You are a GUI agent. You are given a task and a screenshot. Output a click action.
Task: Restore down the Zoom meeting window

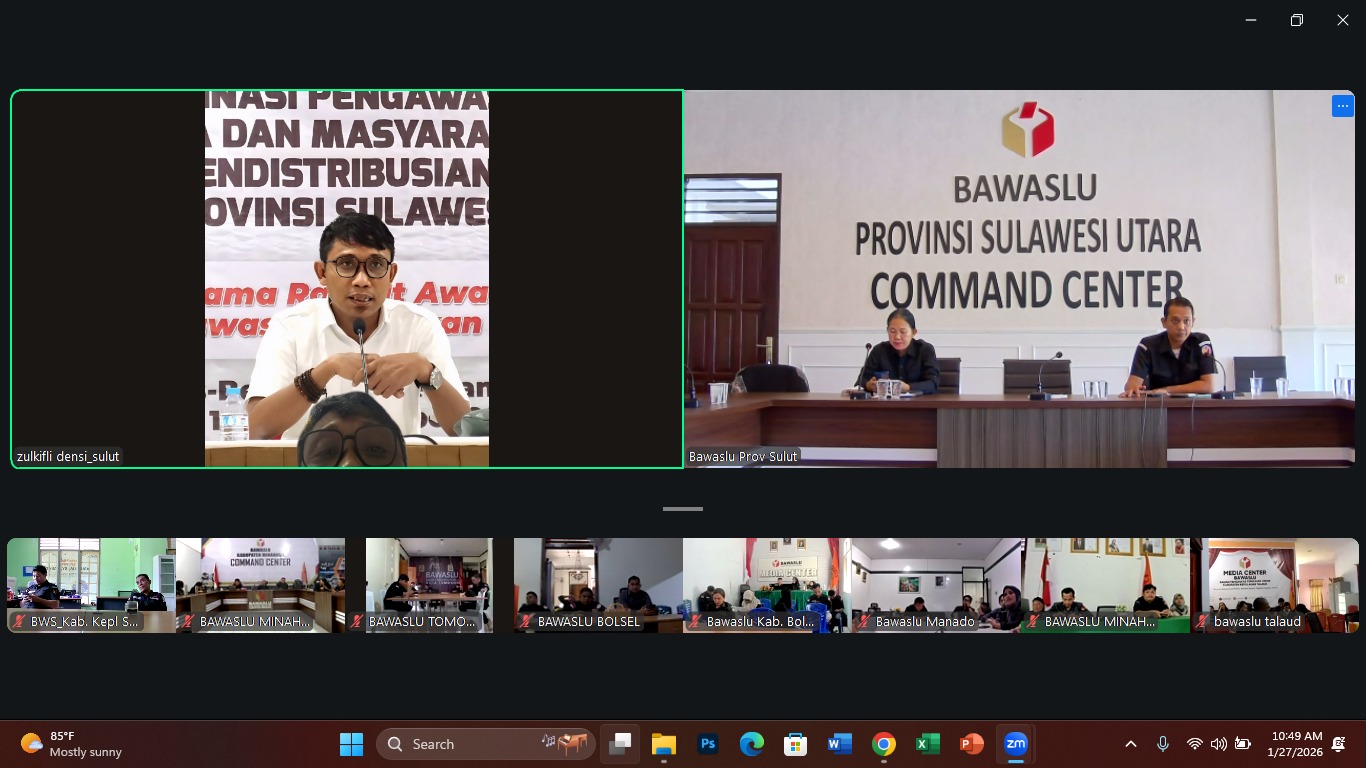1297,20
